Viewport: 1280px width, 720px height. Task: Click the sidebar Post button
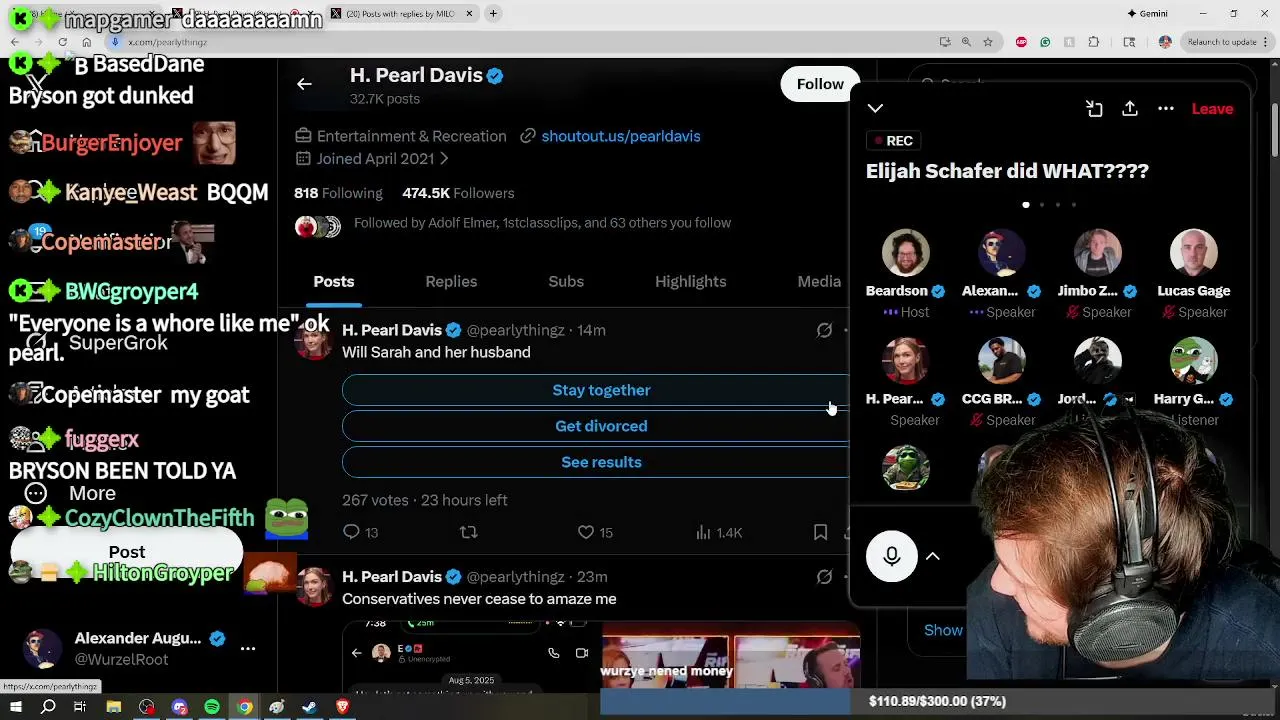pos(127,552)
